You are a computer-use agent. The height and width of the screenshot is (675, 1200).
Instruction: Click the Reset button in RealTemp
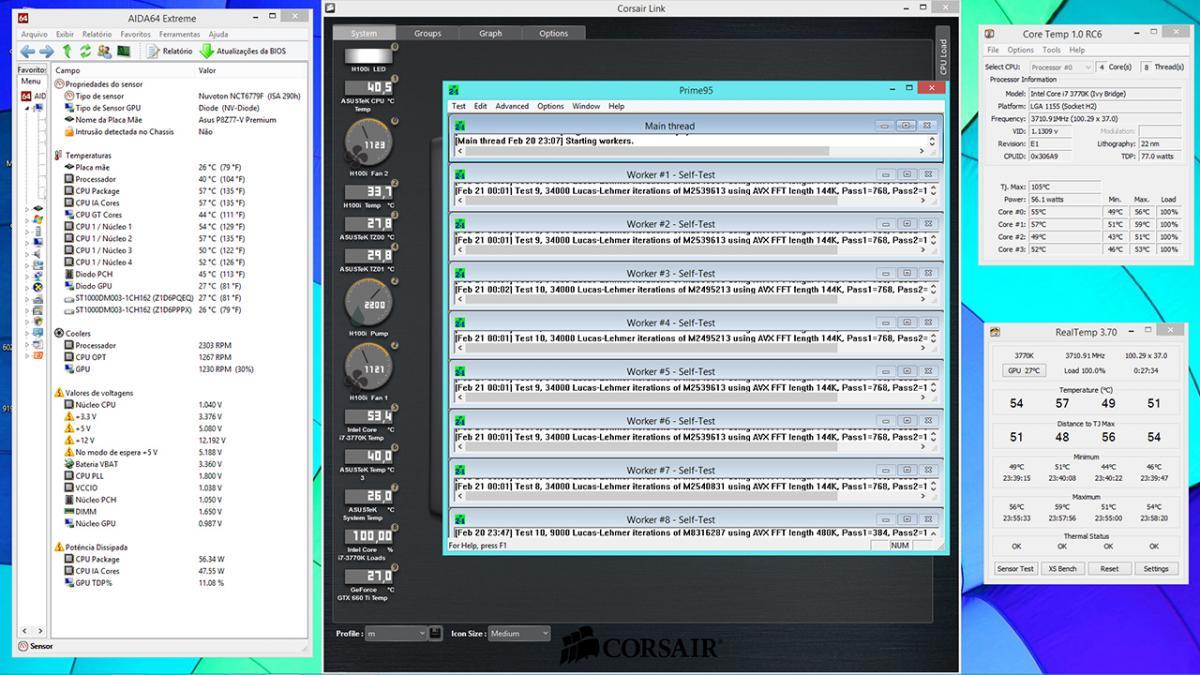[1109, 568]
